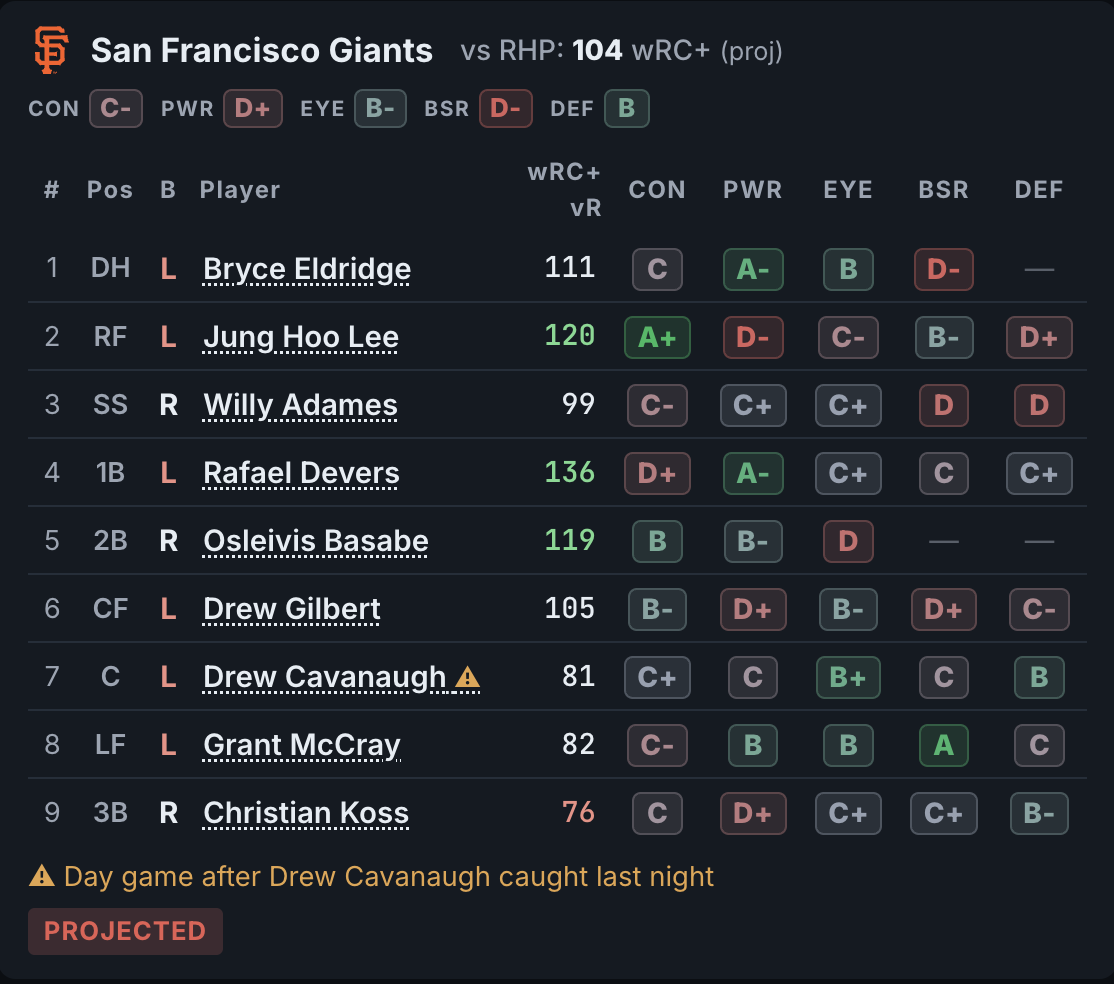Click Jung Hoo Lee's A+ contact grade badge
1114x984 pixels.
pyautogui.click(x=657, y=337)
